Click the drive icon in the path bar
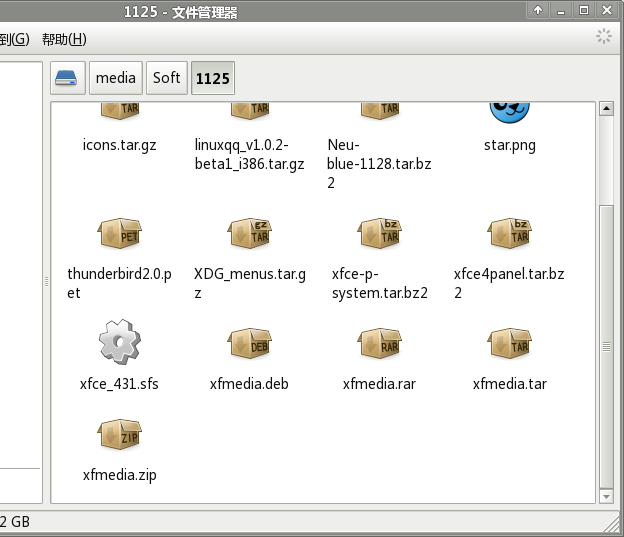The width and height of the screenshot is (624, 537). coord(68,78)
